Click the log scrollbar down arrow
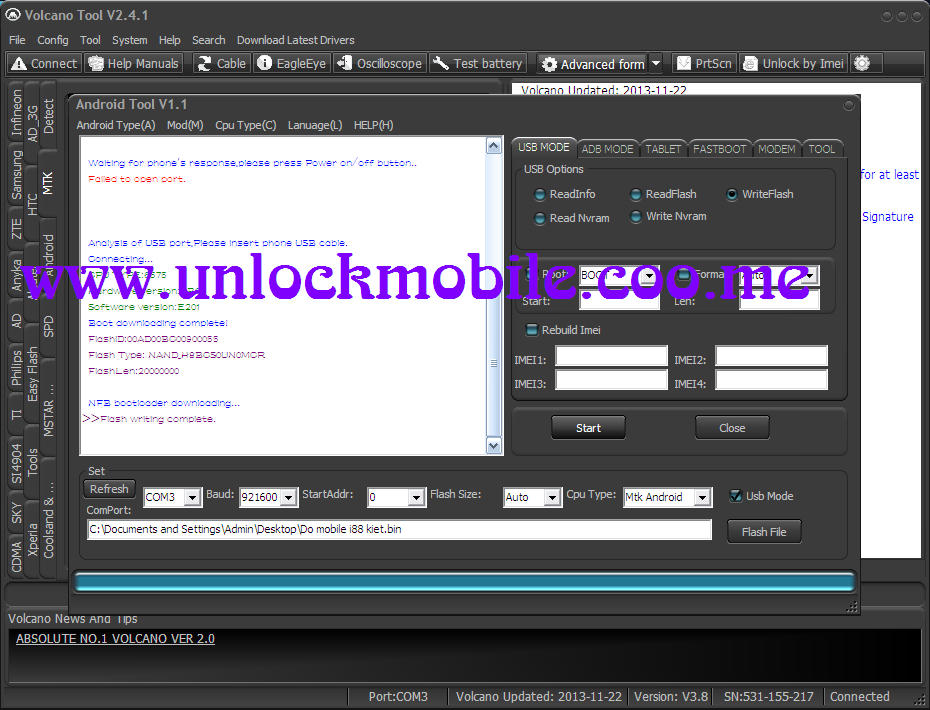 (x=493, y=445)
